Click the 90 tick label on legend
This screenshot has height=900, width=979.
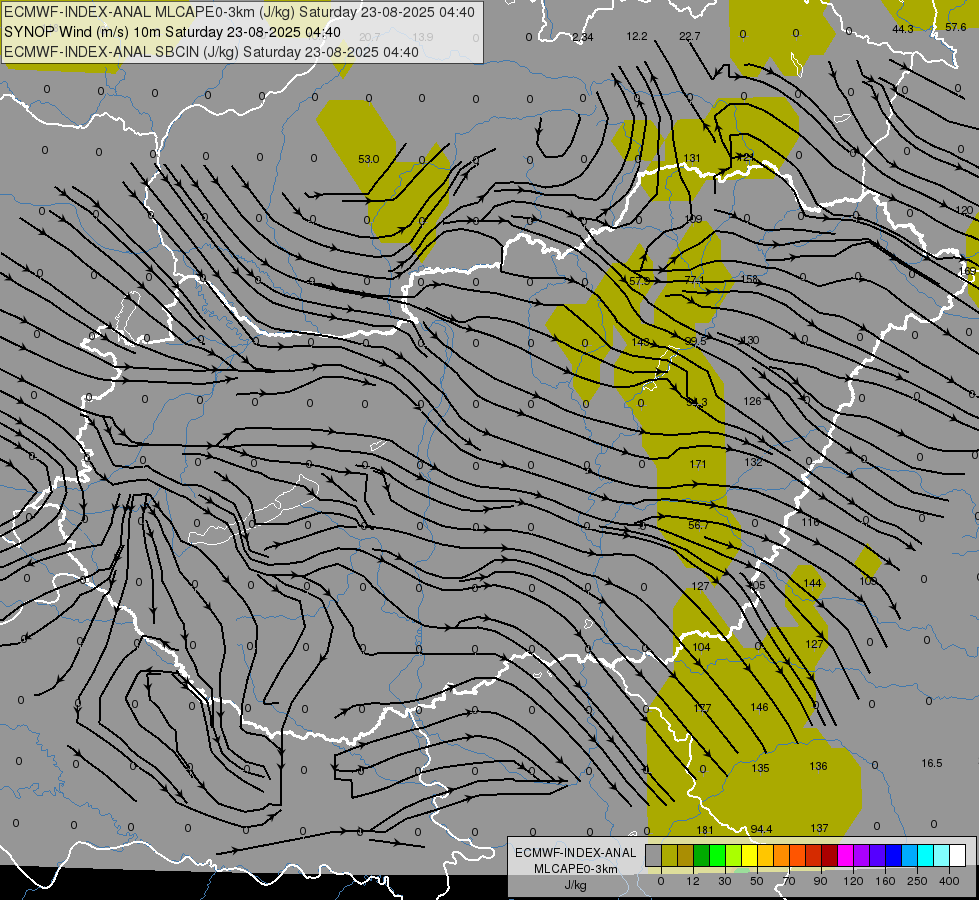[x=820, y=881]
